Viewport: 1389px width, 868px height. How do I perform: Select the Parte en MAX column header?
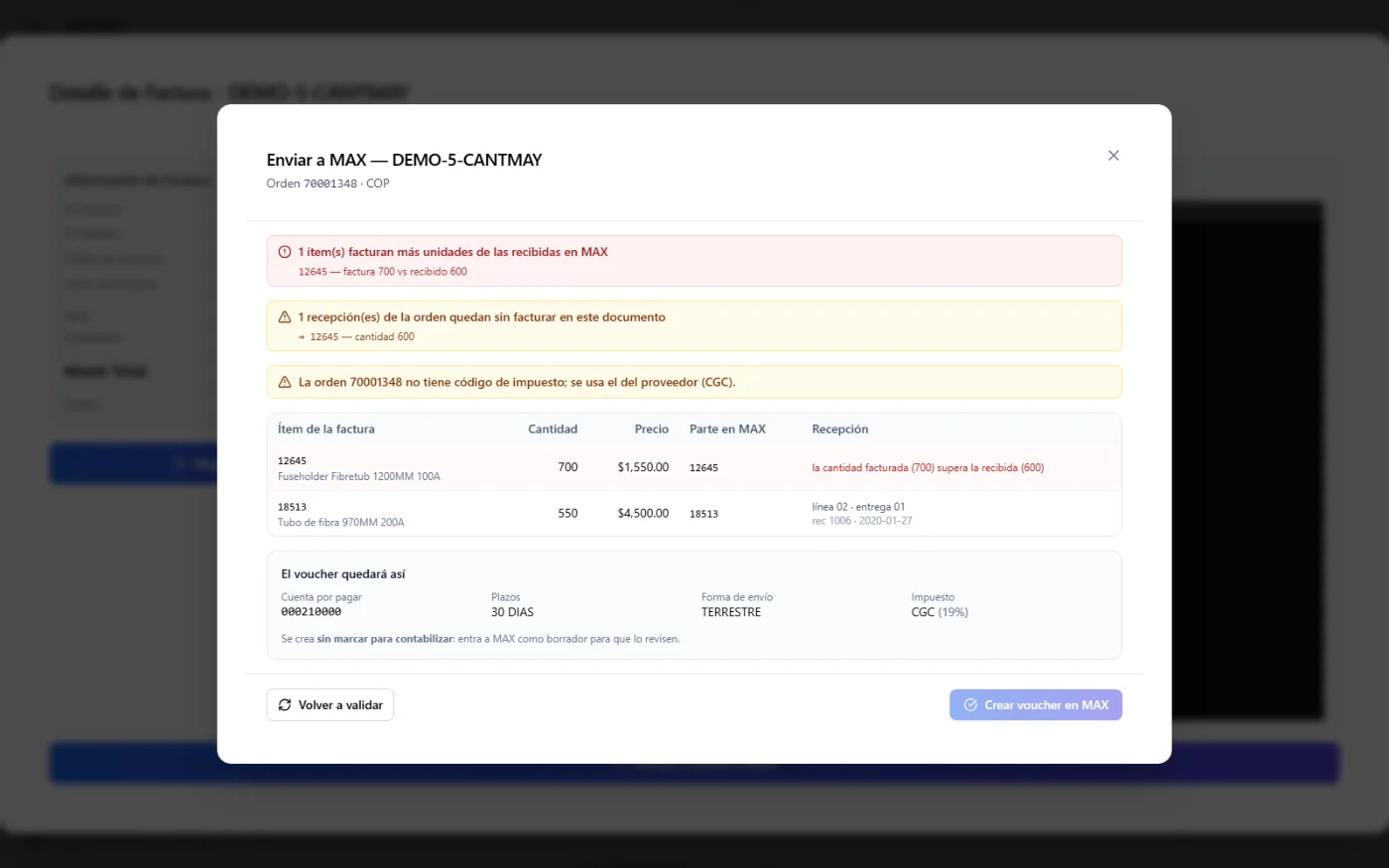[x=727, y=430]
